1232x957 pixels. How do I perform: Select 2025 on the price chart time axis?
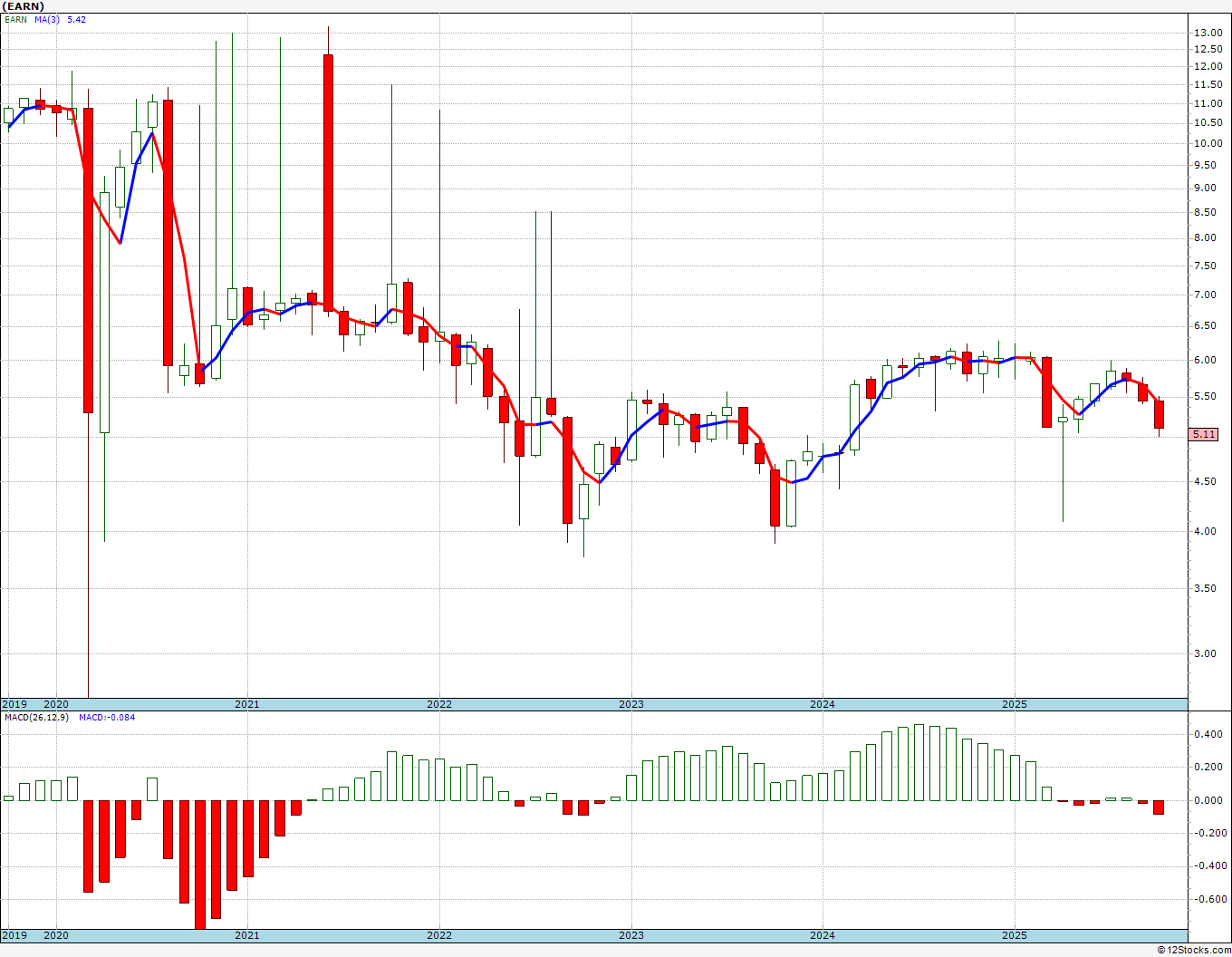pyautogui.click(x=1015, y=704)
